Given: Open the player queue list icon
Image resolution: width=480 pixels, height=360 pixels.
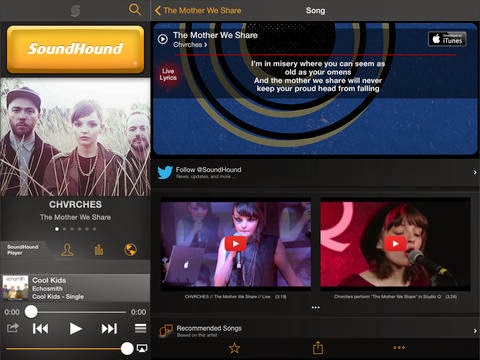Looking at the screenshot, I should (x=140, y=328).
